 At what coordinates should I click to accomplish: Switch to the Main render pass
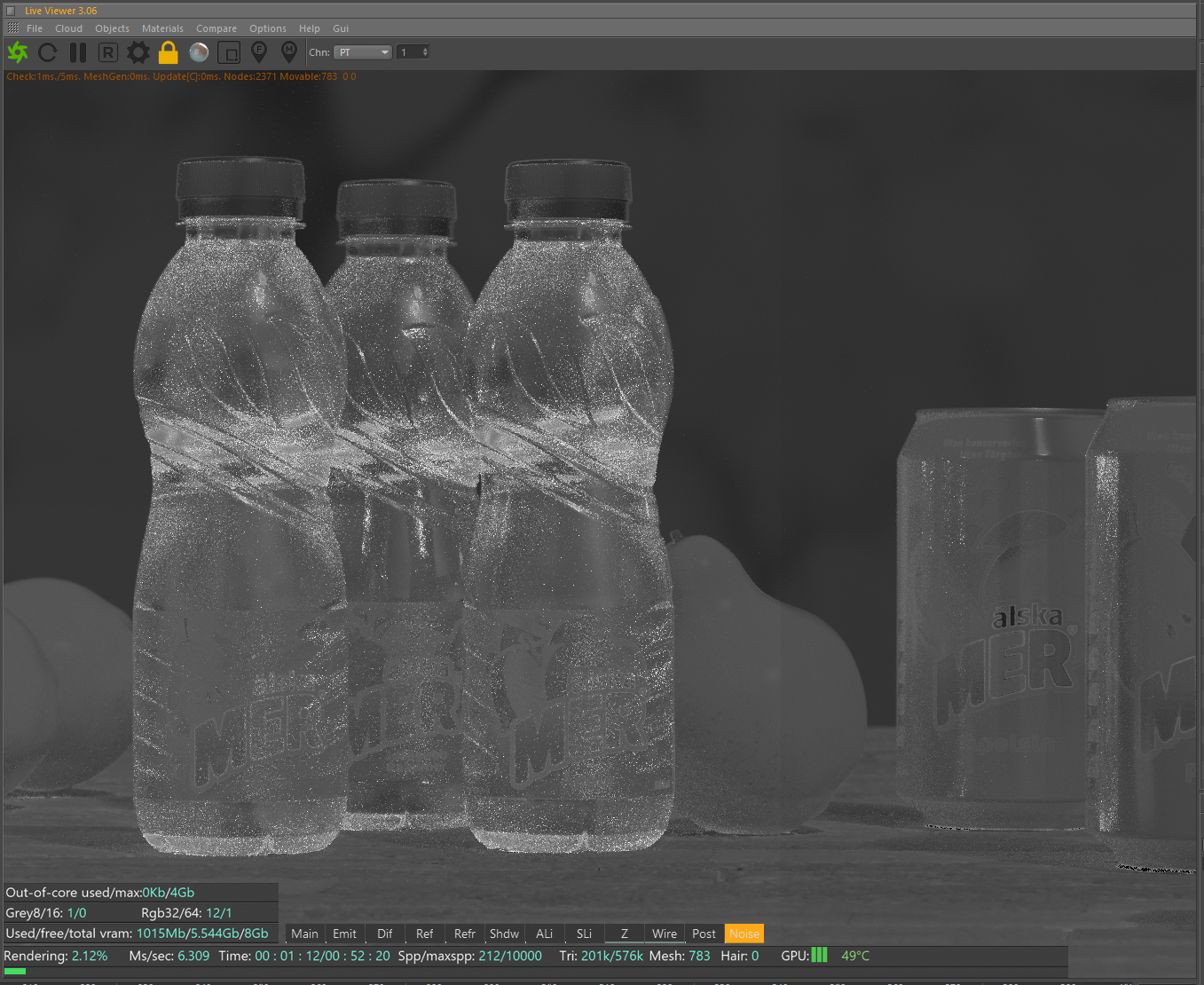click(304, 934)
